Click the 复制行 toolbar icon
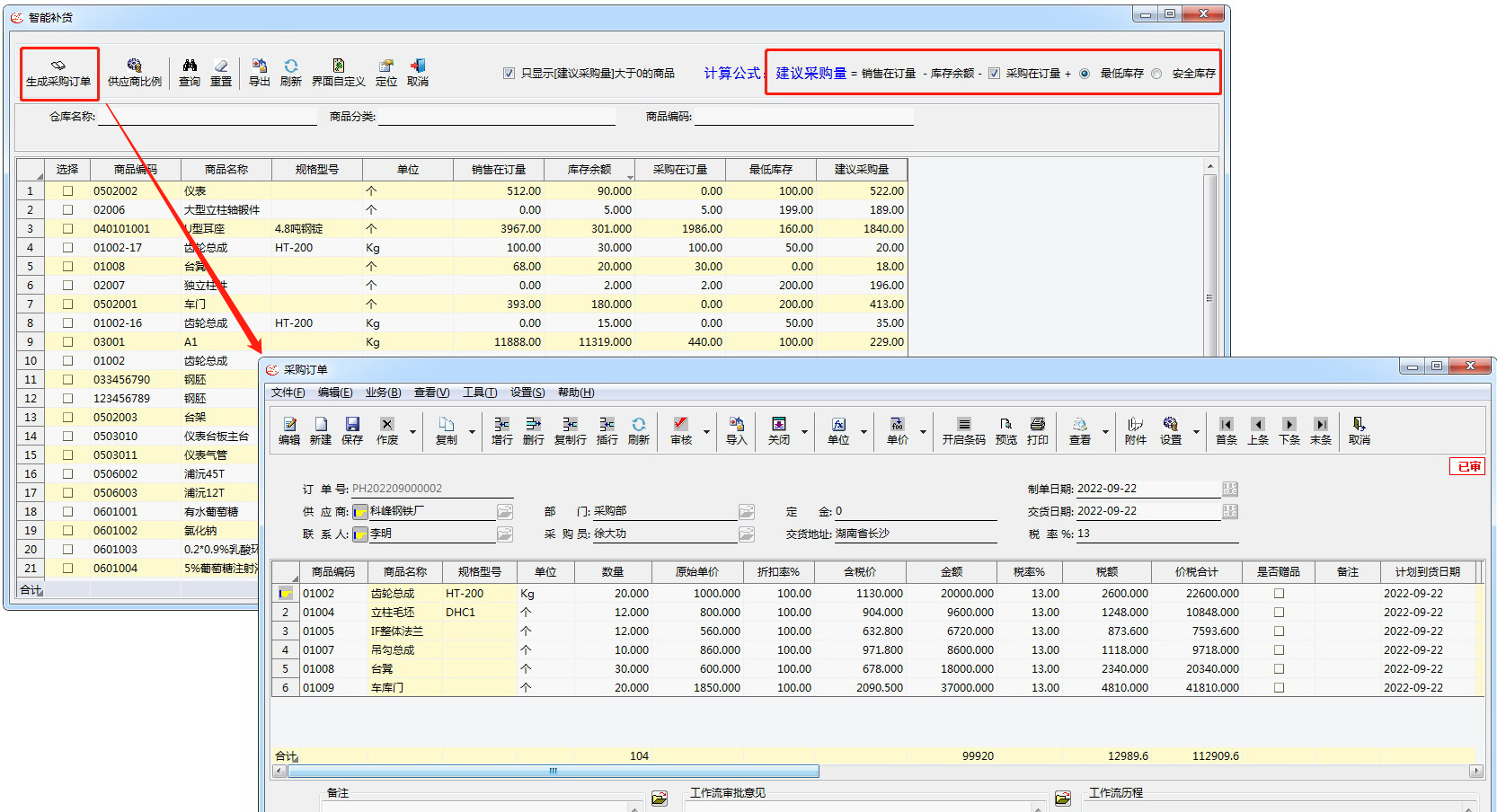The image size is (1497, 812). tap(571, 431)
